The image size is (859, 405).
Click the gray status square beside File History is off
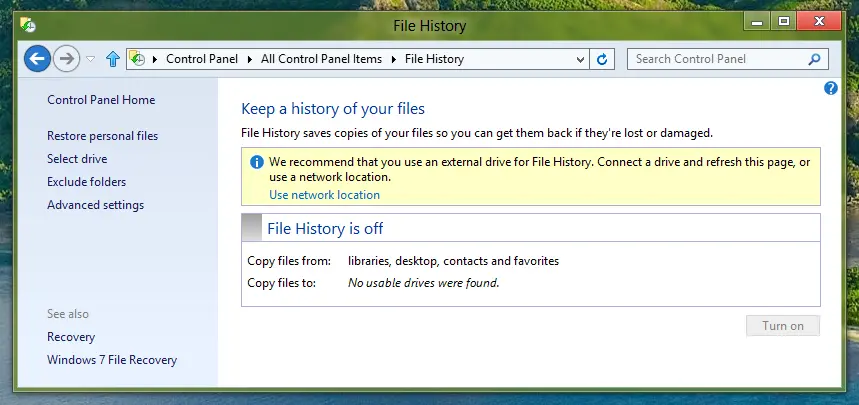(251, 227)
